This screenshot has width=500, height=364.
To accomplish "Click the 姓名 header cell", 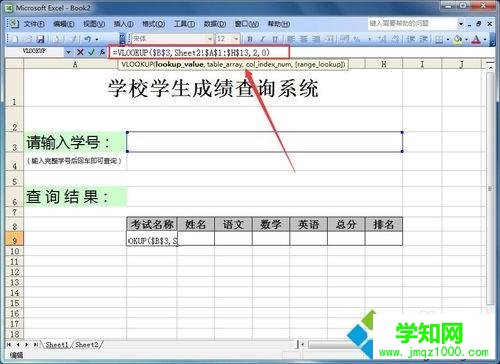I will (196, 224).
